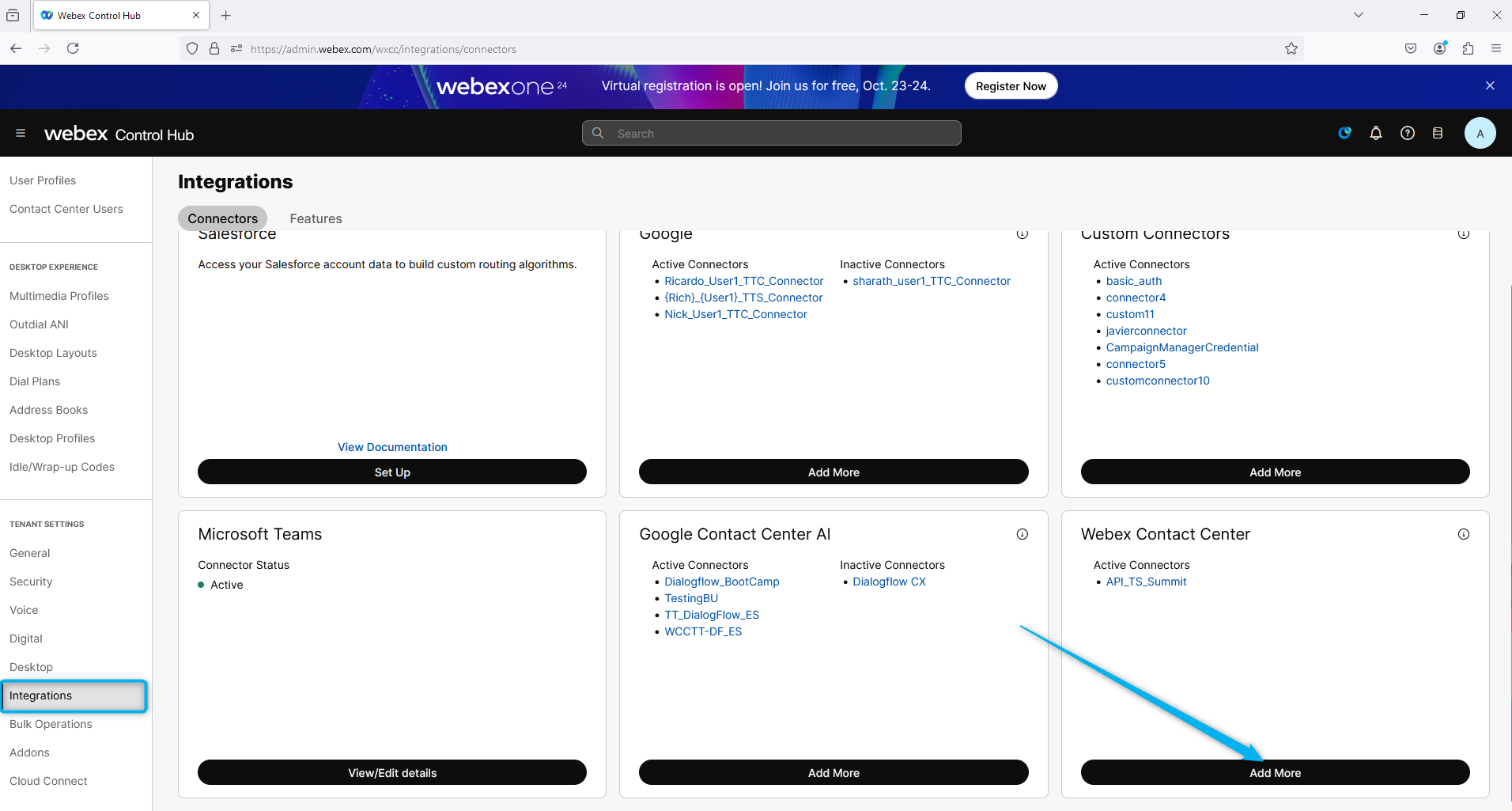Open recent browsing tab view icon

click(13, 15)
